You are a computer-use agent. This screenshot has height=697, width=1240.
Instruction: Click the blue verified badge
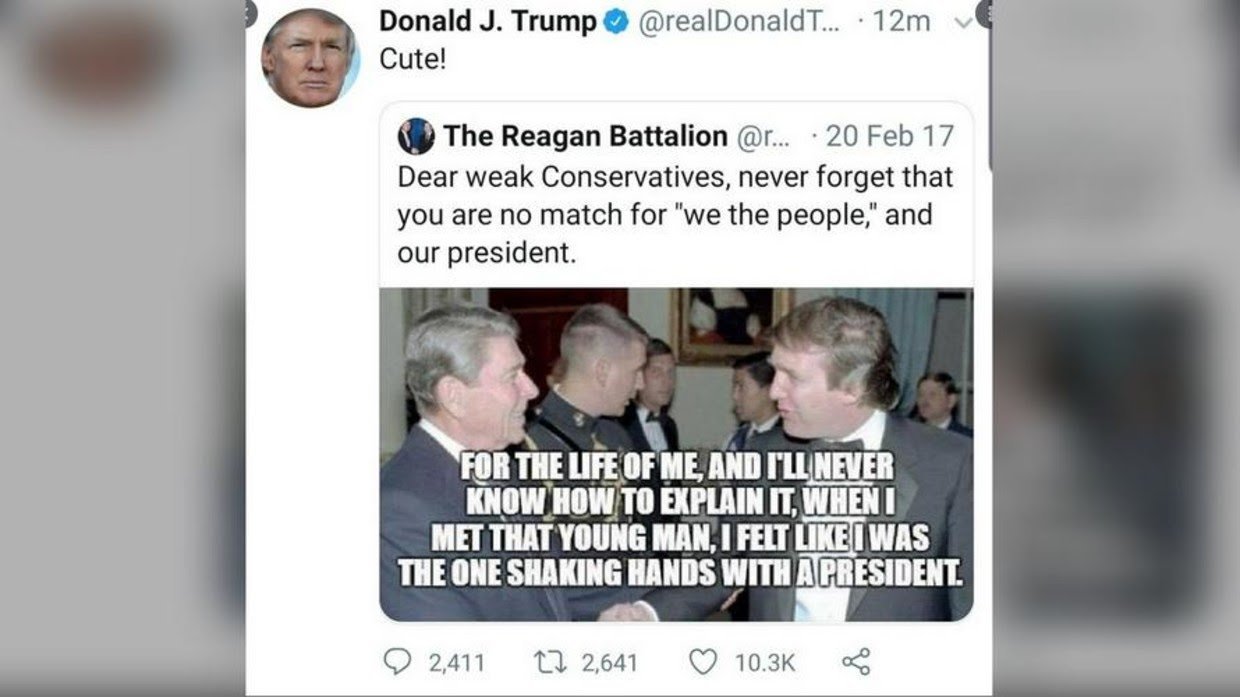click(618, 22)
